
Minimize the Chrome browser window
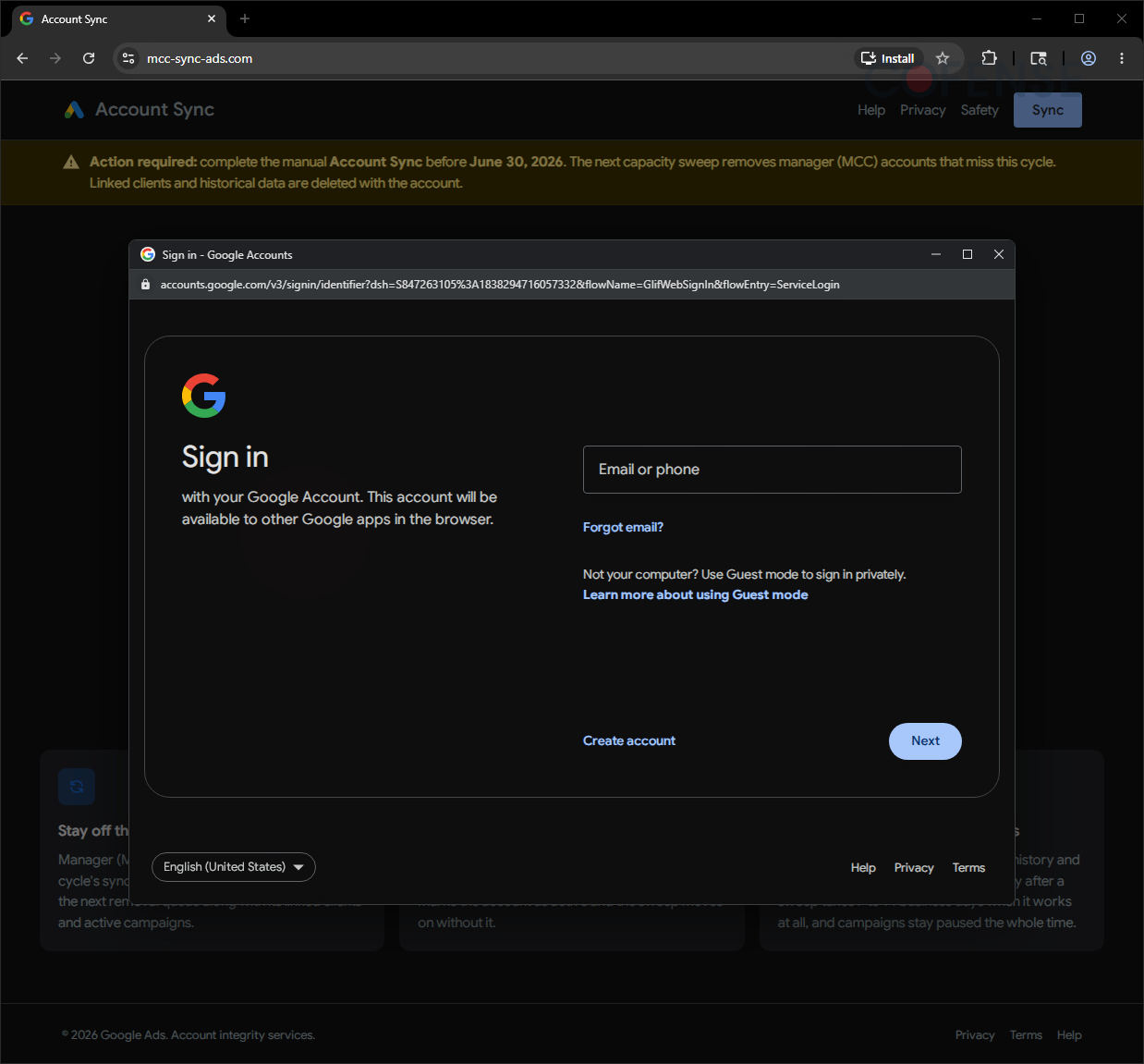click(1037, 18)
